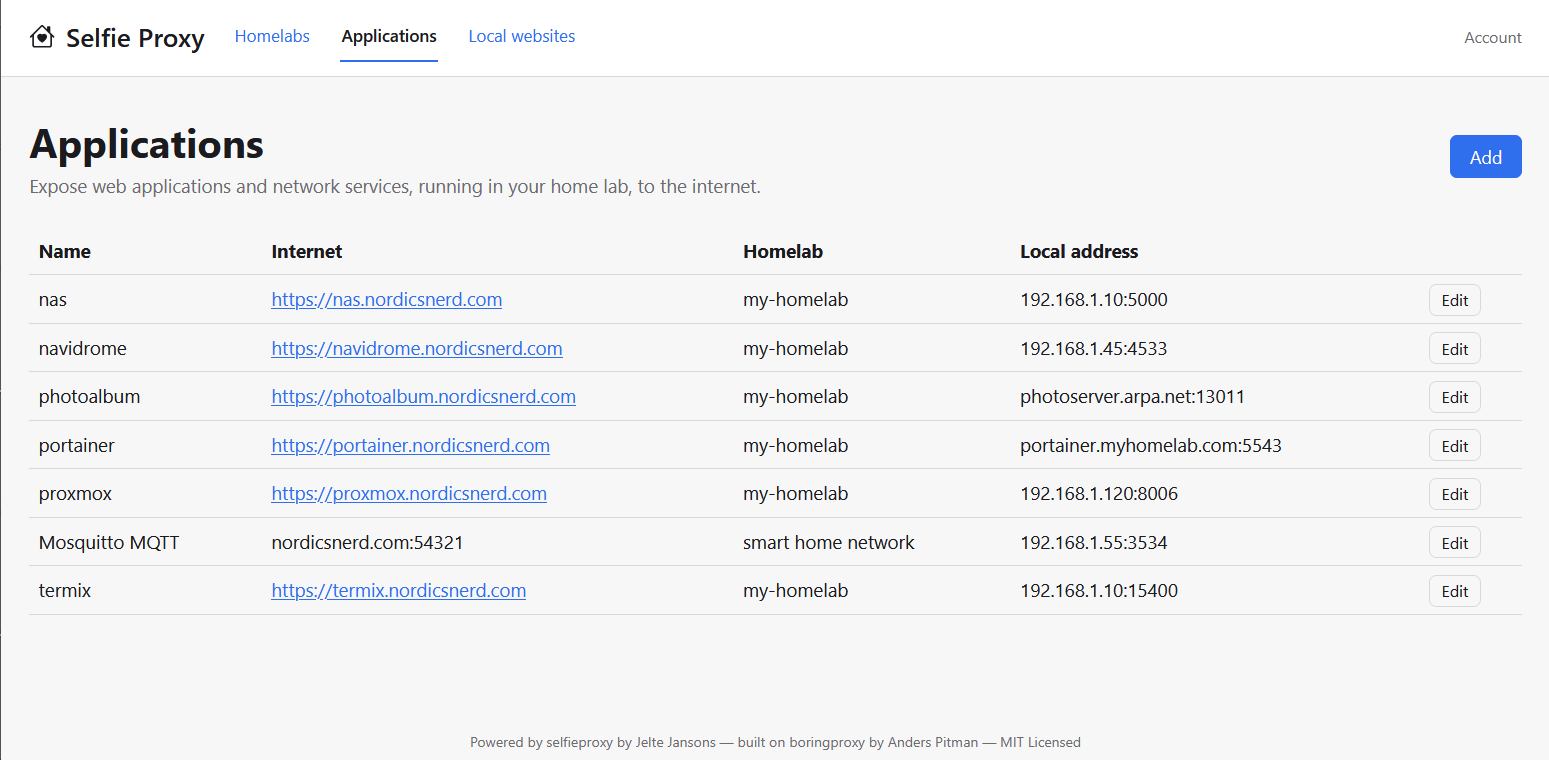The image size is (1549, 760).
Task: Click the blue Add button
Action: pos(1485,157)
